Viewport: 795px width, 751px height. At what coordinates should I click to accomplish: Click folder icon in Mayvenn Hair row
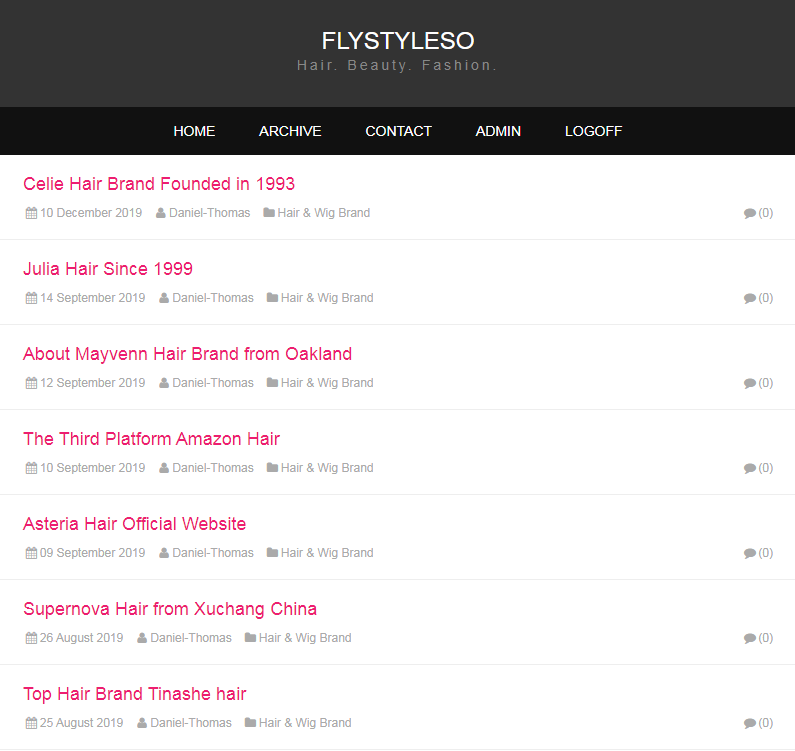pos(272,382)
